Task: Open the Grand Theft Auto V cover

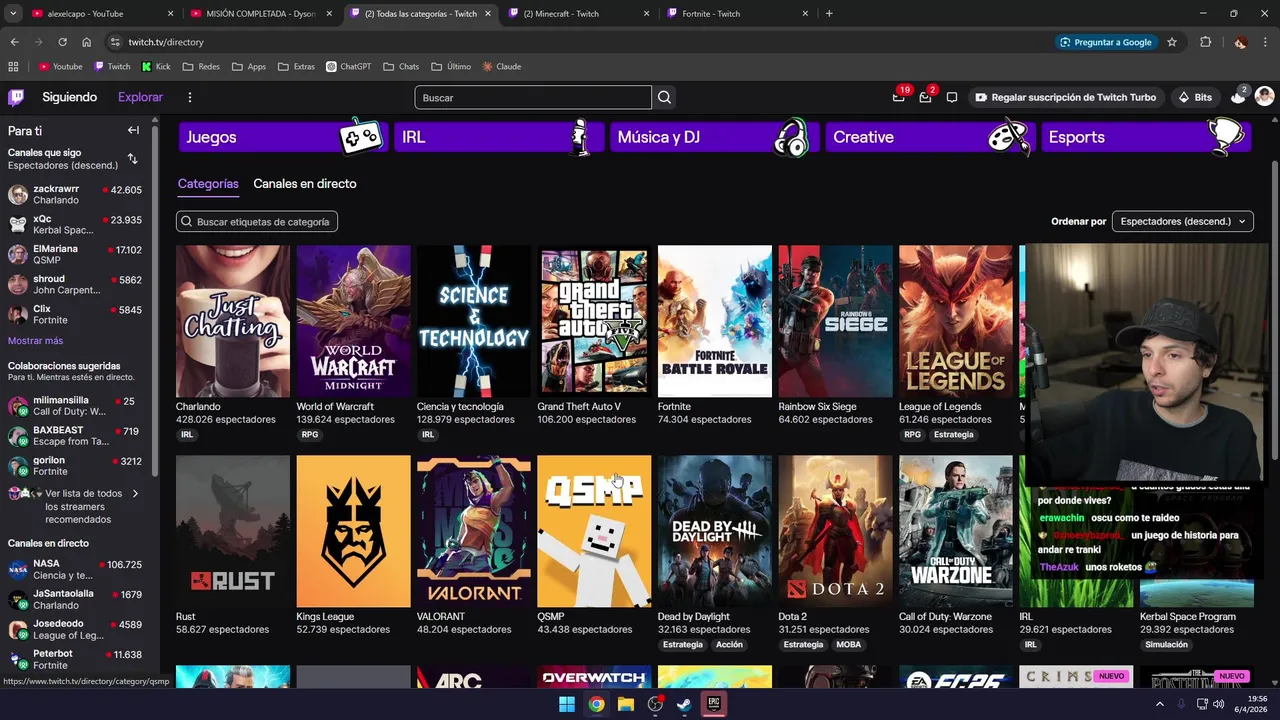Action: coord(594,321)
